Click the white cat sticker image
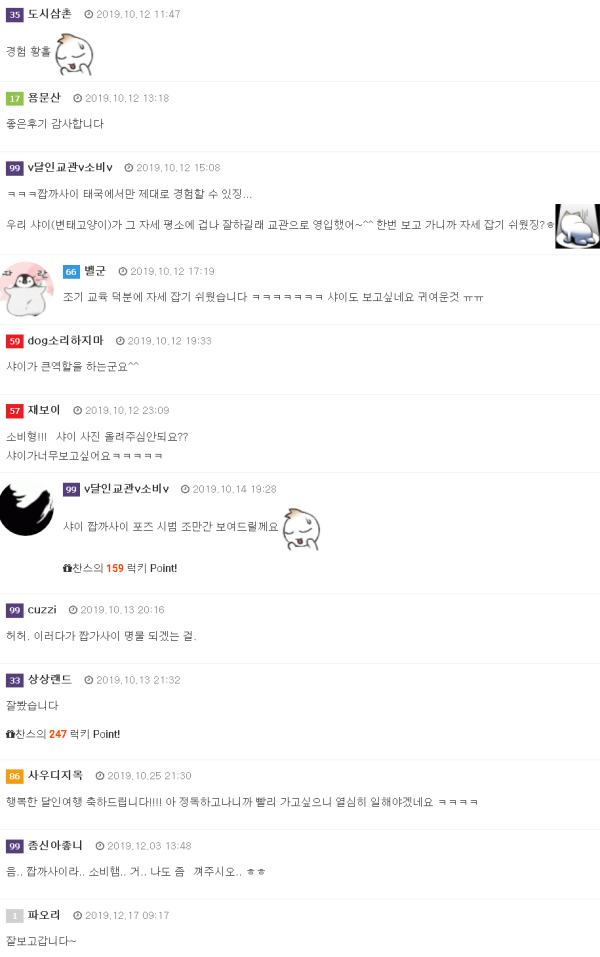This screenshot has height=957, width=600. coord(577,226)
